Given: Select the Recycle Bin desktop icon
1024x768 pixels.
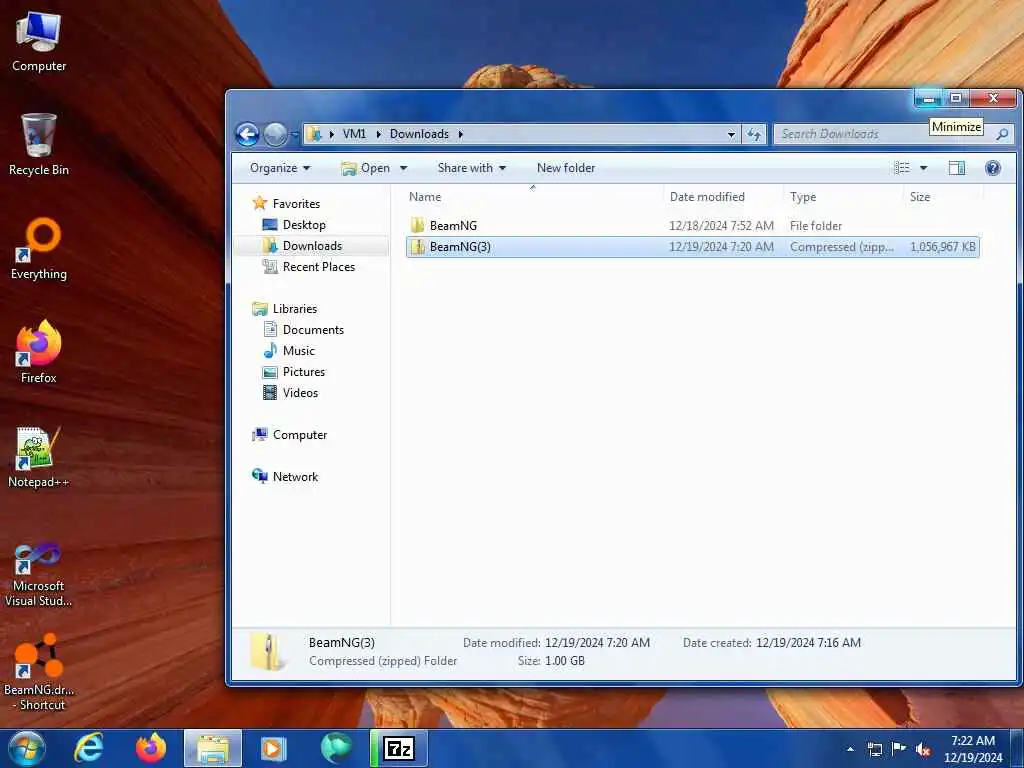Looking at the screenshot, I should pos(39,144).
